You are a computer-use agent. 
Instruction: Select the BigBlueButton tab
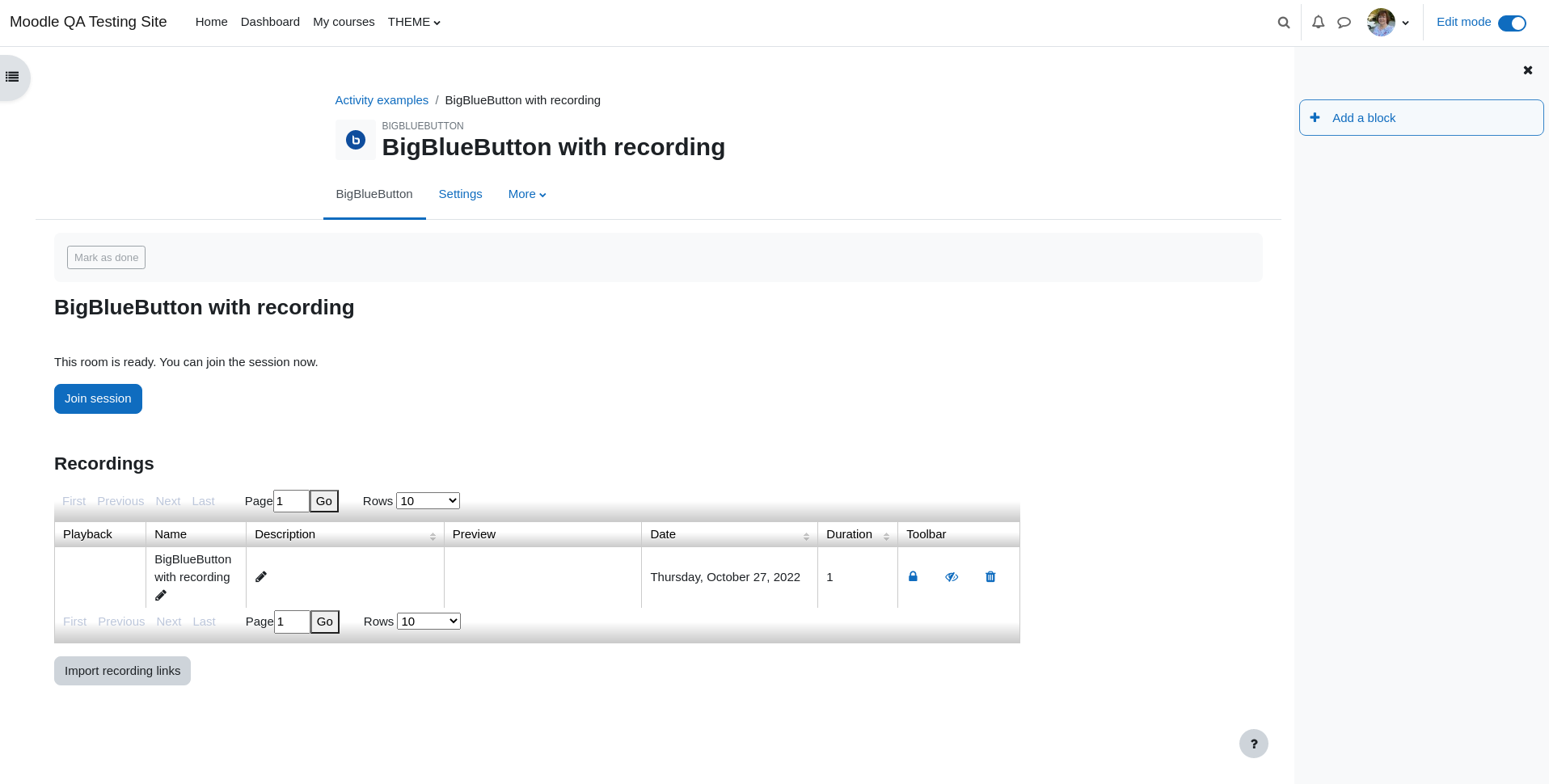pos(374,194)
